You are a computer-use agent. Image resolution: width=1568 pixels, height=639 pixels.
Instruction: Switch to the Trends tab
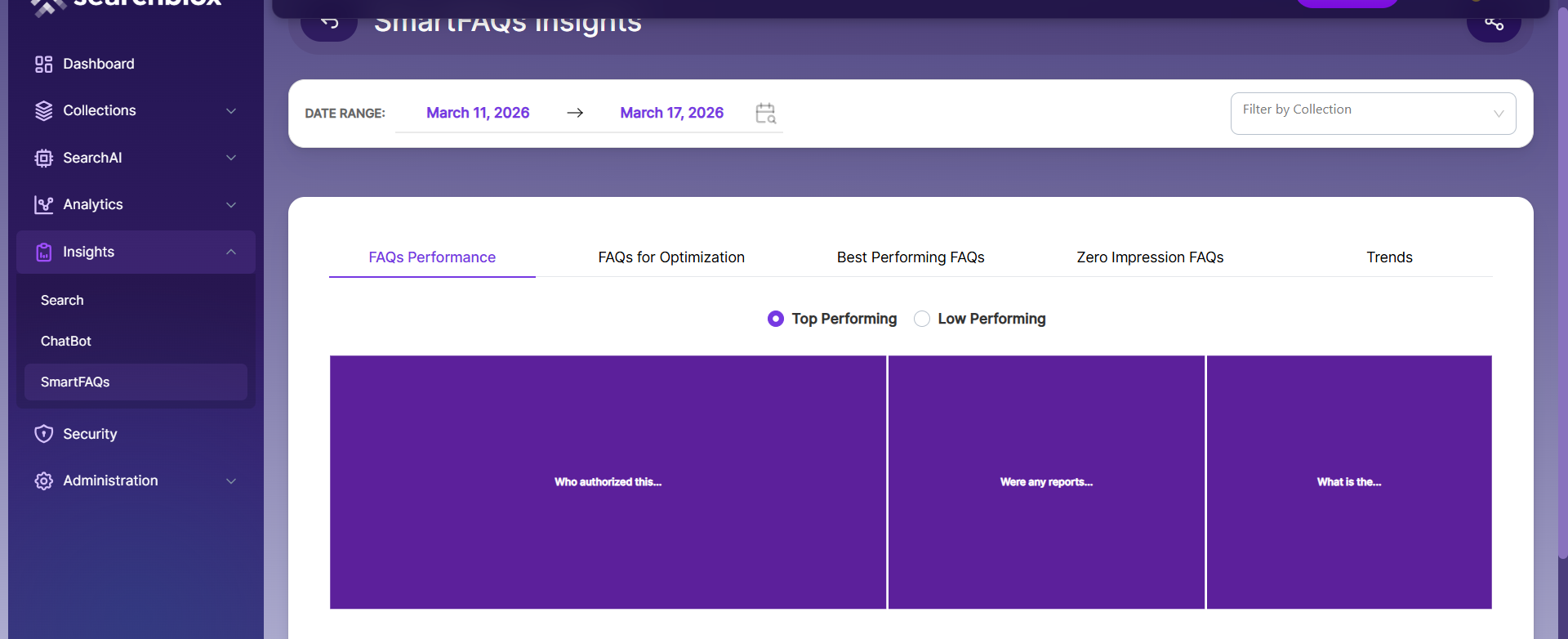click(x=1389, y=257)
